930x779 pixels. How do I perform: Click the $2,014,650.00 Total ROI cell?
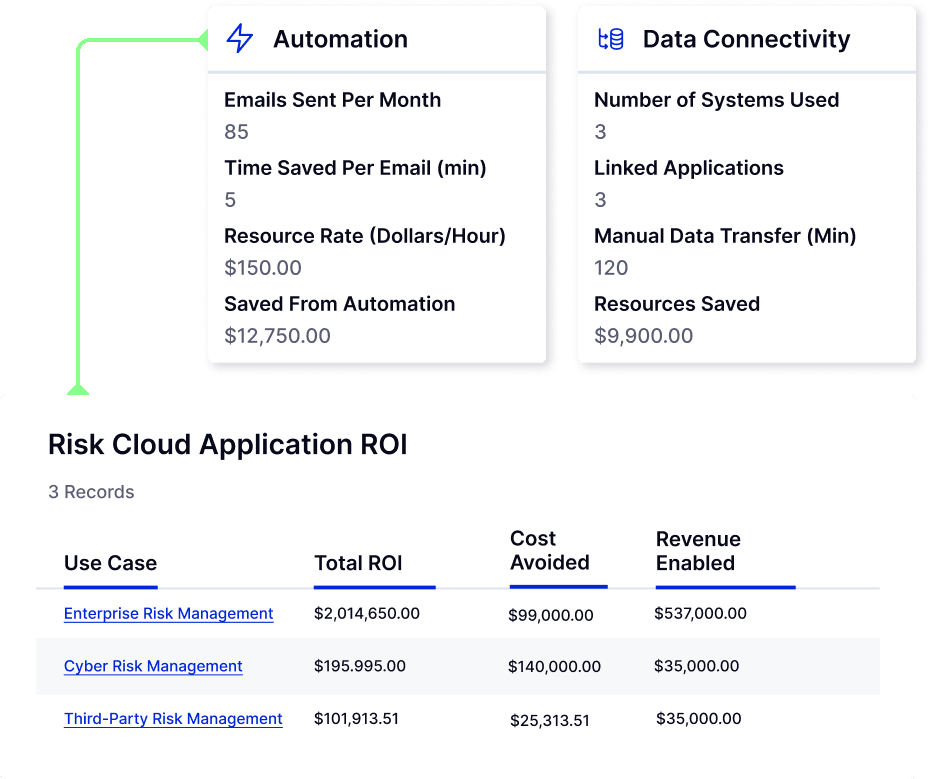point(367,613)
